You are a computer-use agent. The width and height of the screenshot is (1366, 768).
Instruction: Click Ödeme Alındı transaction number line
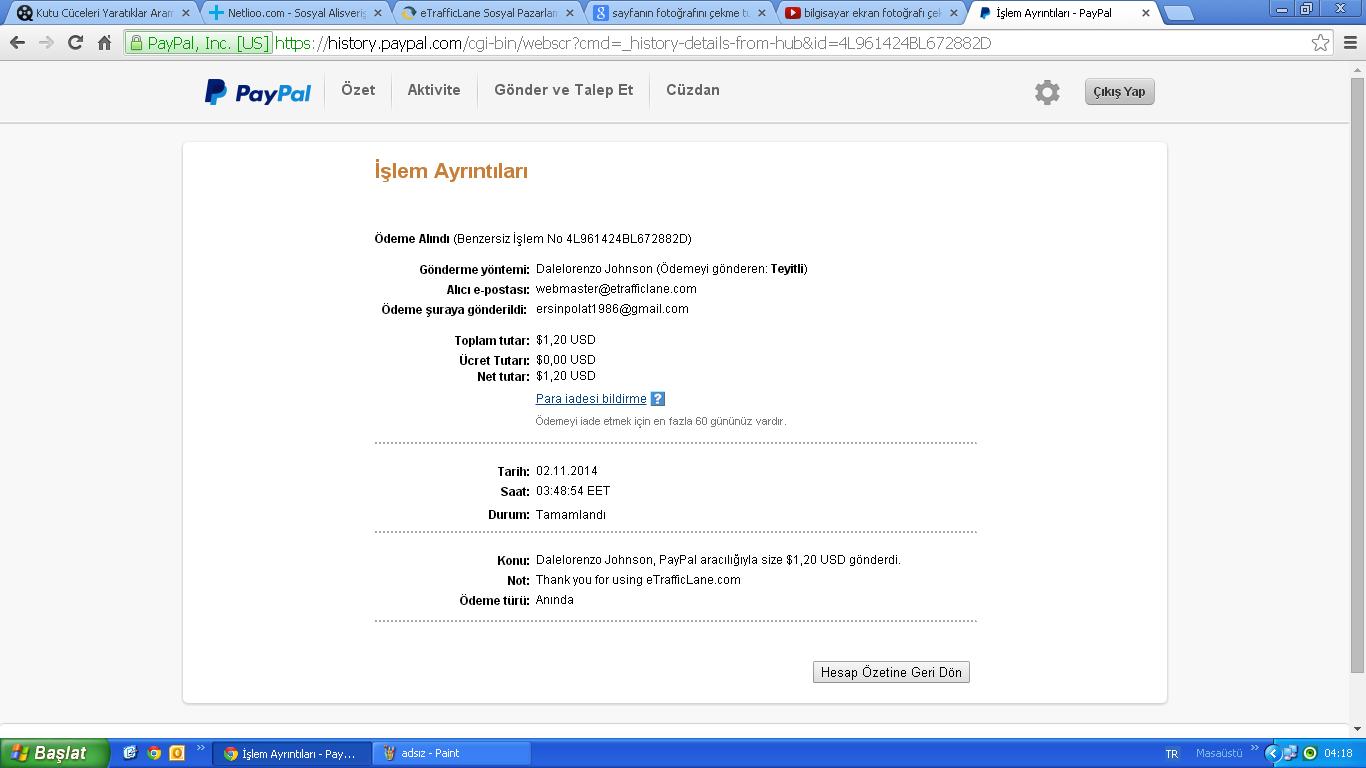533,239
